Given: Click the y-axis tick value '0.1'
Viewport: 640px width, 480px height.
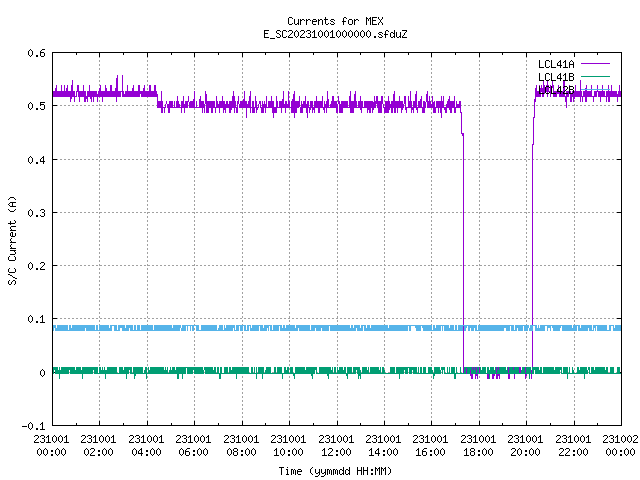Looking at the screenshot, I should pyautogui.click(x=36, y=319).
